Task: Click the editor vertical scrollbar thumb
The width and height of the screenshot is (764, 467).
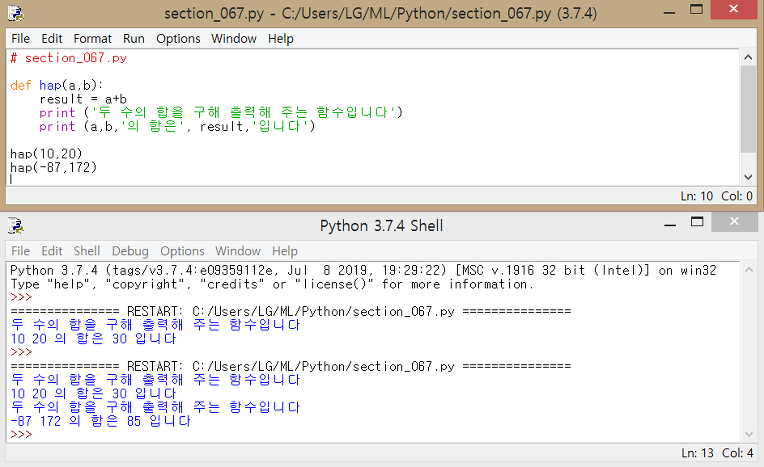Action: (748, 109)
